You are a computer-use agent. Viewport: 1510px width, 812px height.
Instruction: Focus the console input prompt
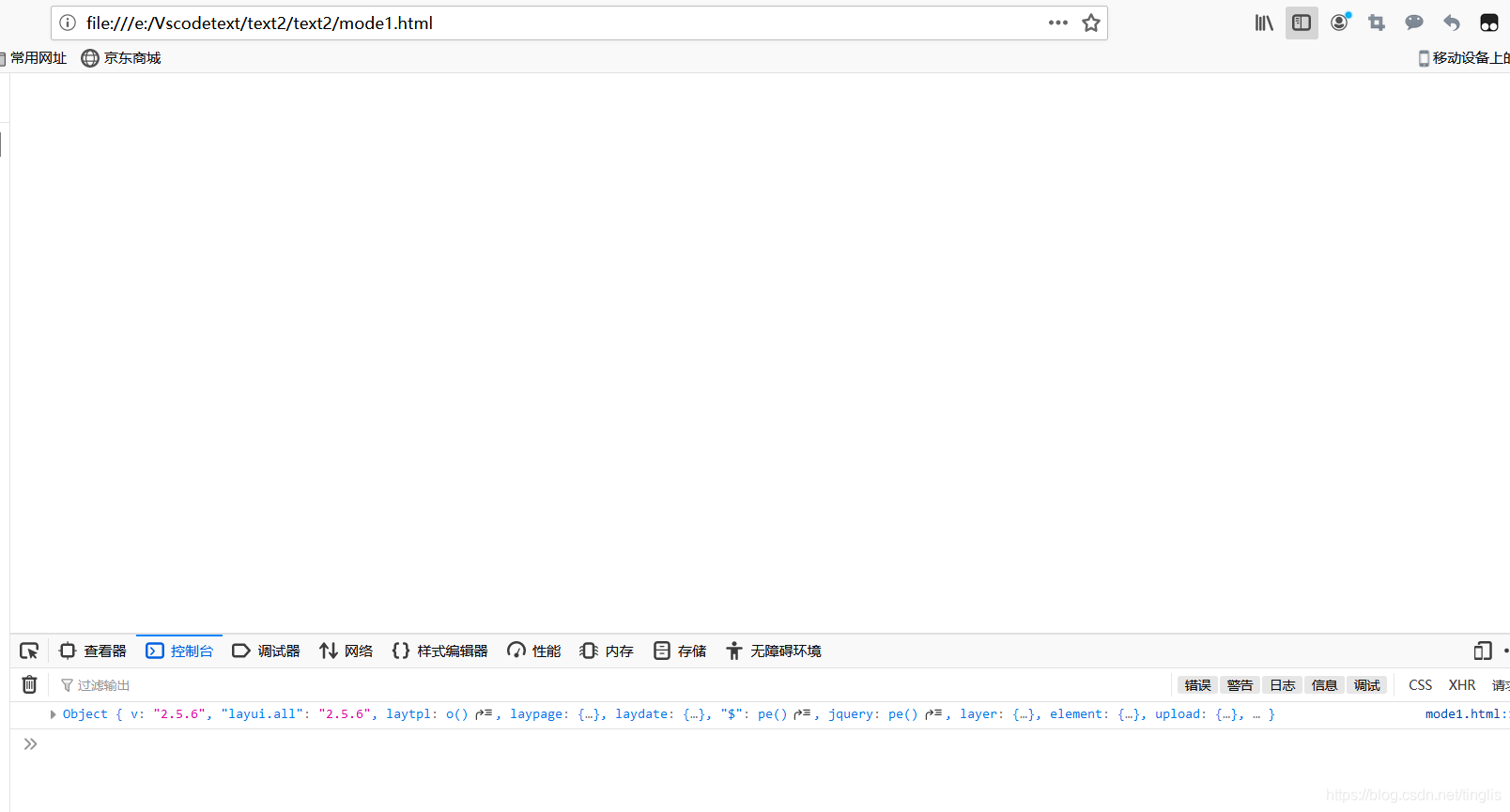coord(770,744)
